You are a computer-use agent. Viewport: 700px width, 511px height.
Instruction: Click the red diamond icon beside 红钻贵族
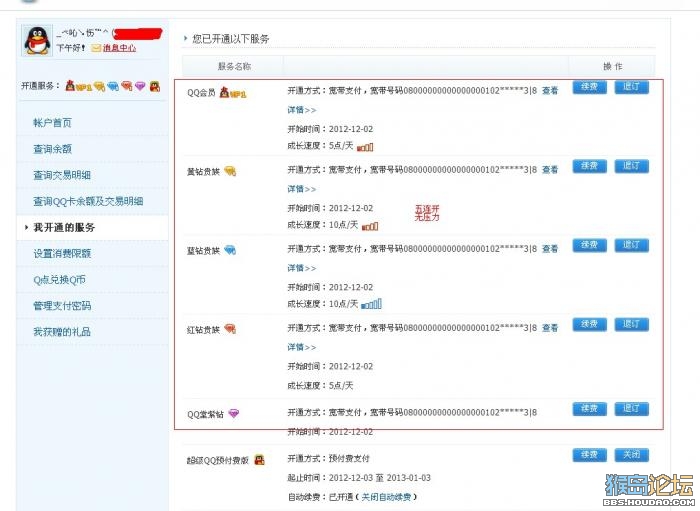[x=230, y=329]
